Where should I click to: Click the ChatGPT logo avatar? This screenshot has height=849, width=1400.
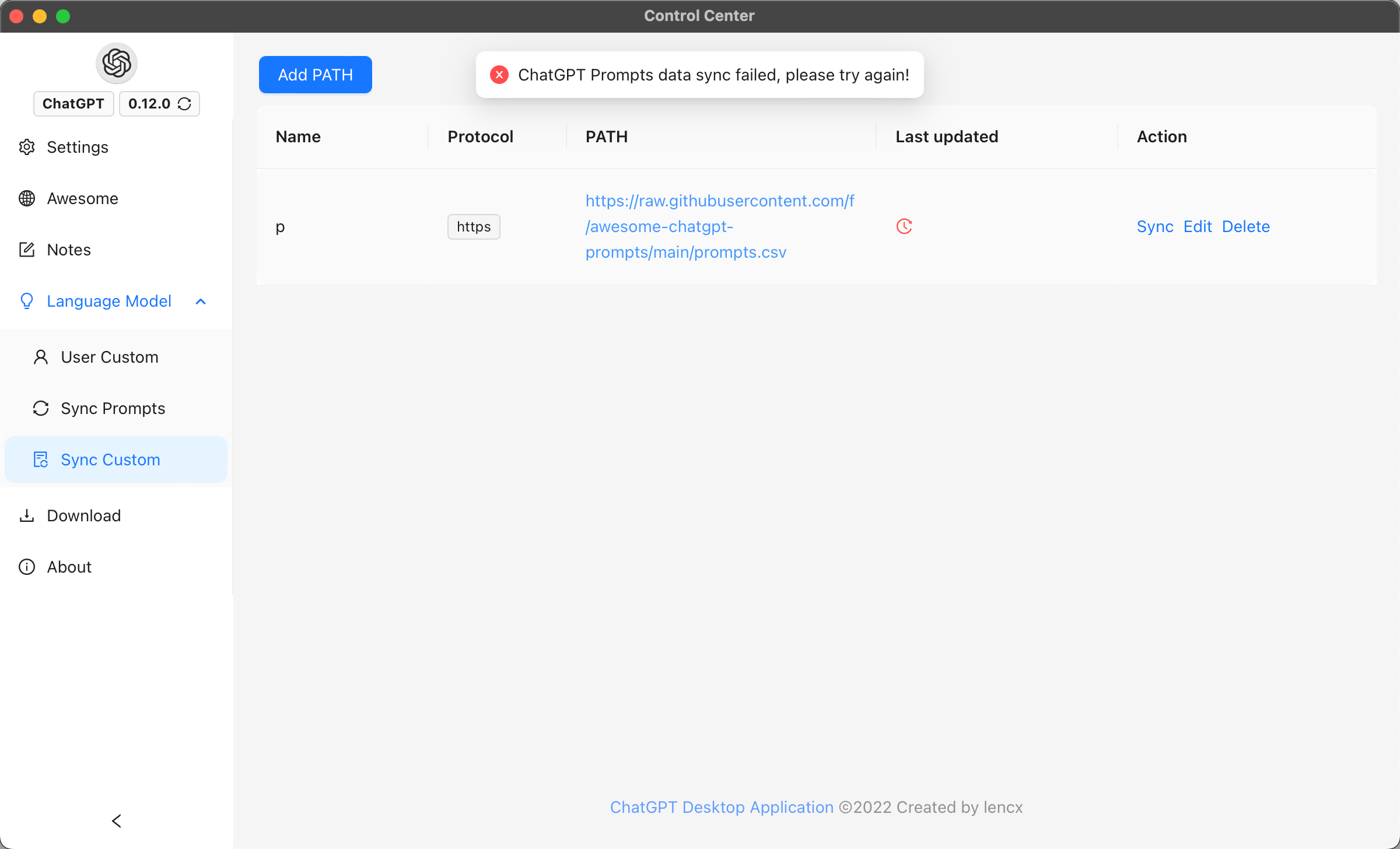117,63
